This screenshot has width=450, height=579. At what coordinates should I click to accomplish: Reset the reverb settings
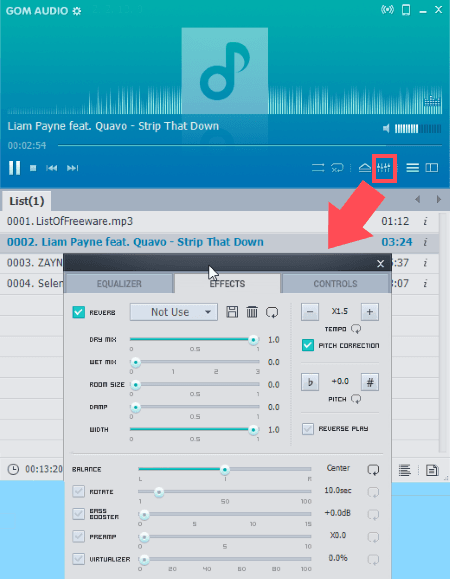[x=272, y=312]
